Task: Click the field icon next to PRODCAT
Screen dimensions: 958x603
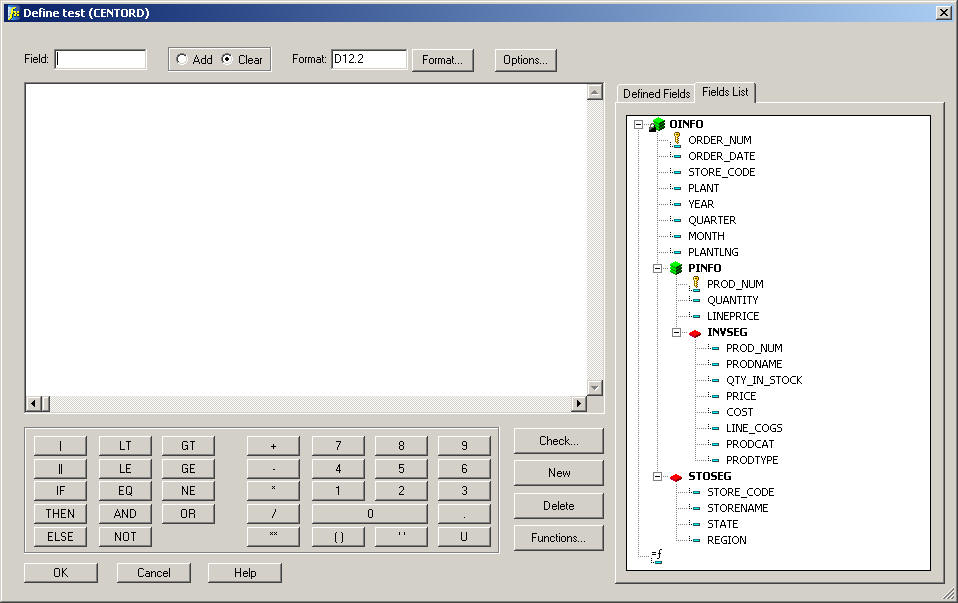Action: pyautogui.click(x=714, y=444)
